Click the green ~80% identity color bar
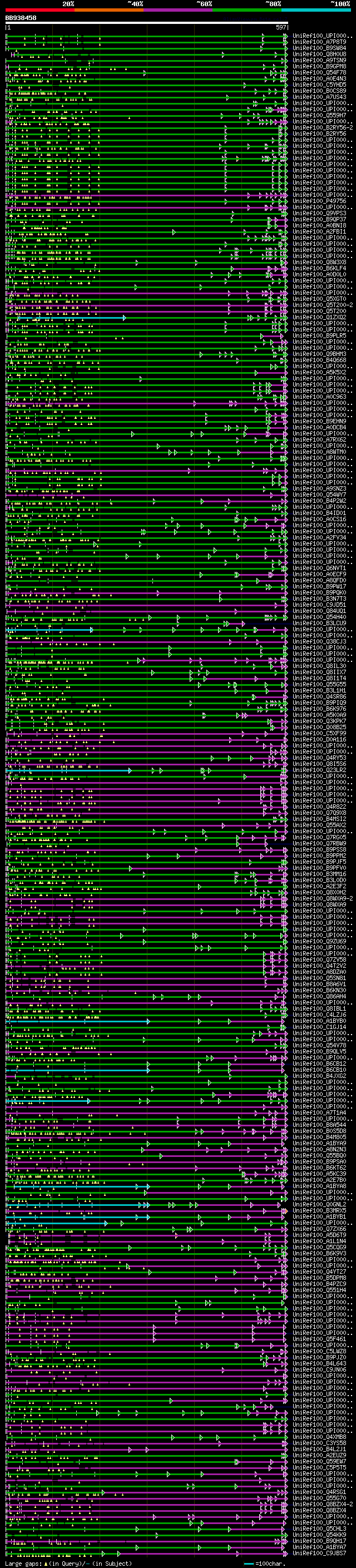Screen dimensions: 356x1568 point(247,11)
